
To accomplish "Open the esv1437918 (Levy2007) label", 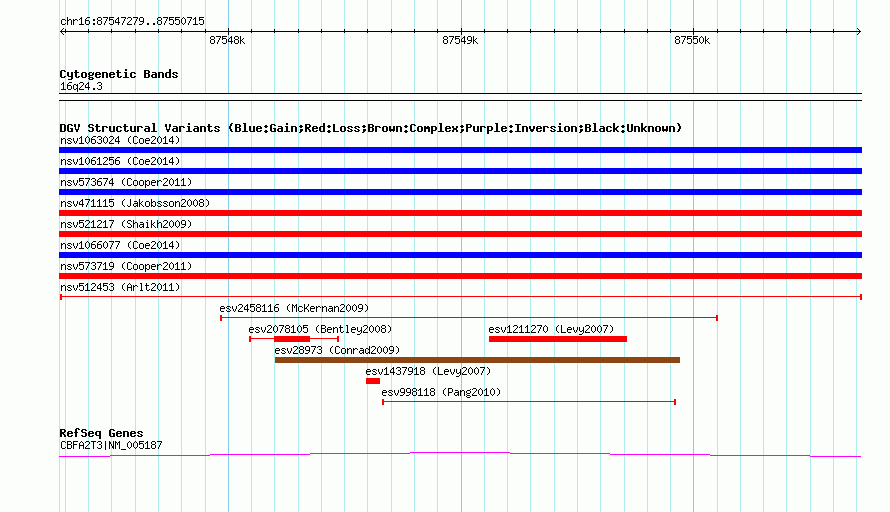I will pyautogui.click(x=428, y=371).
